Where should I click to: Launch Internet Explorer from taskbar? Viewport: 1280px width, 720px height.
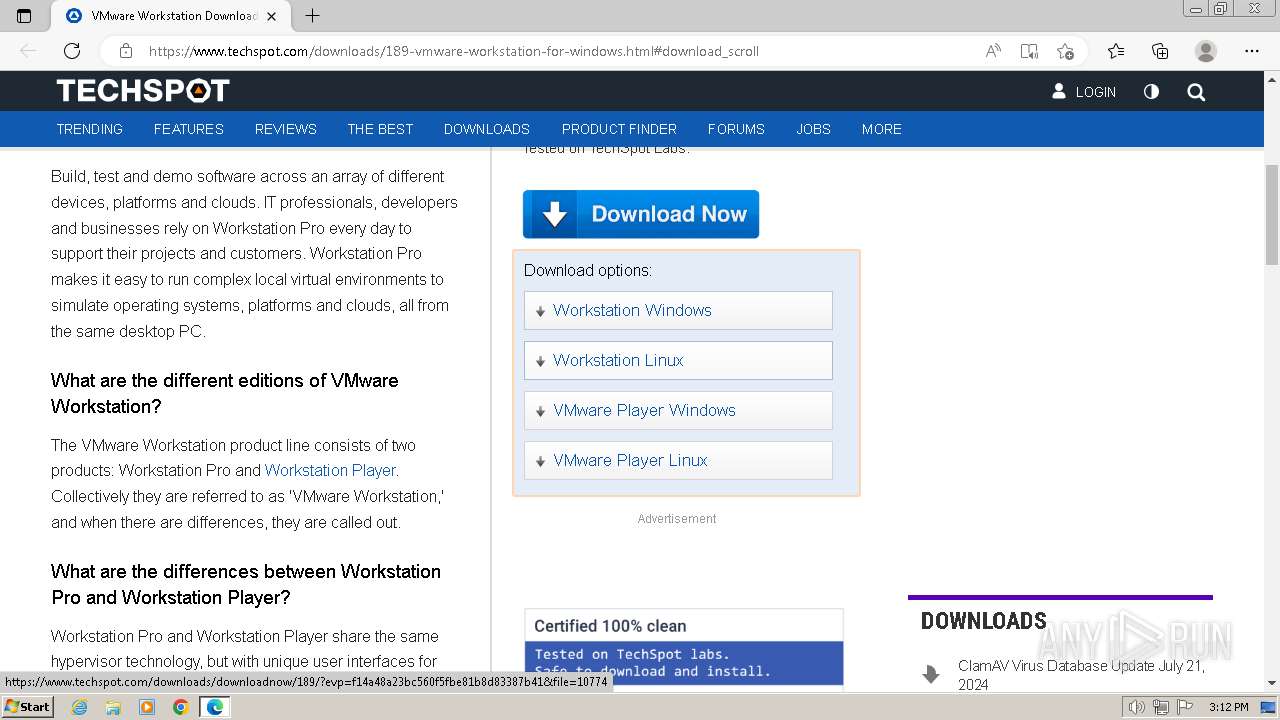pyautogui.click(x=79, y=707)
